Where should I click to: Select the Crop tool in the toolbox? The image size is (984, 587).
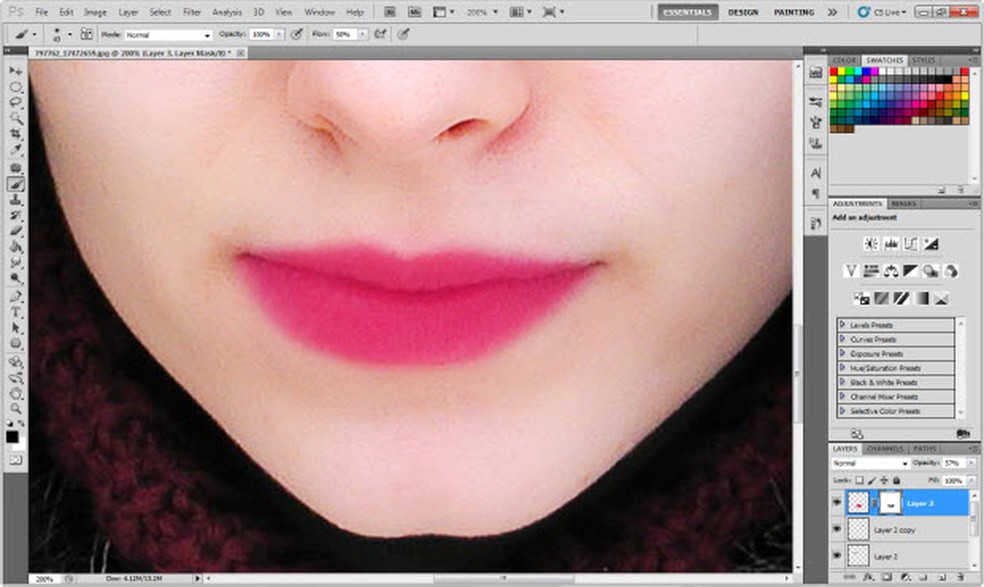pos(16,133)
